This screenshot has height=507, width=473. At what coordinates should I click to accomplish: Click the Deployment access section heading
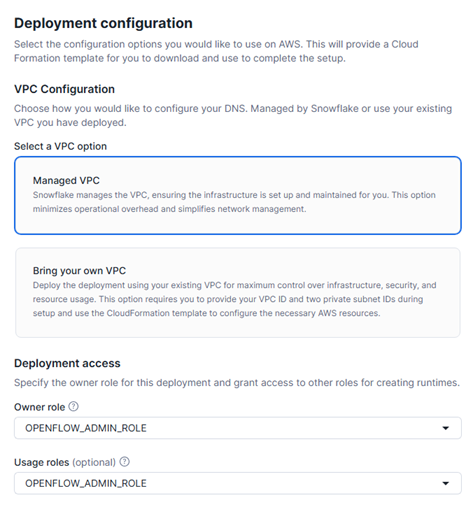point(67,363)
